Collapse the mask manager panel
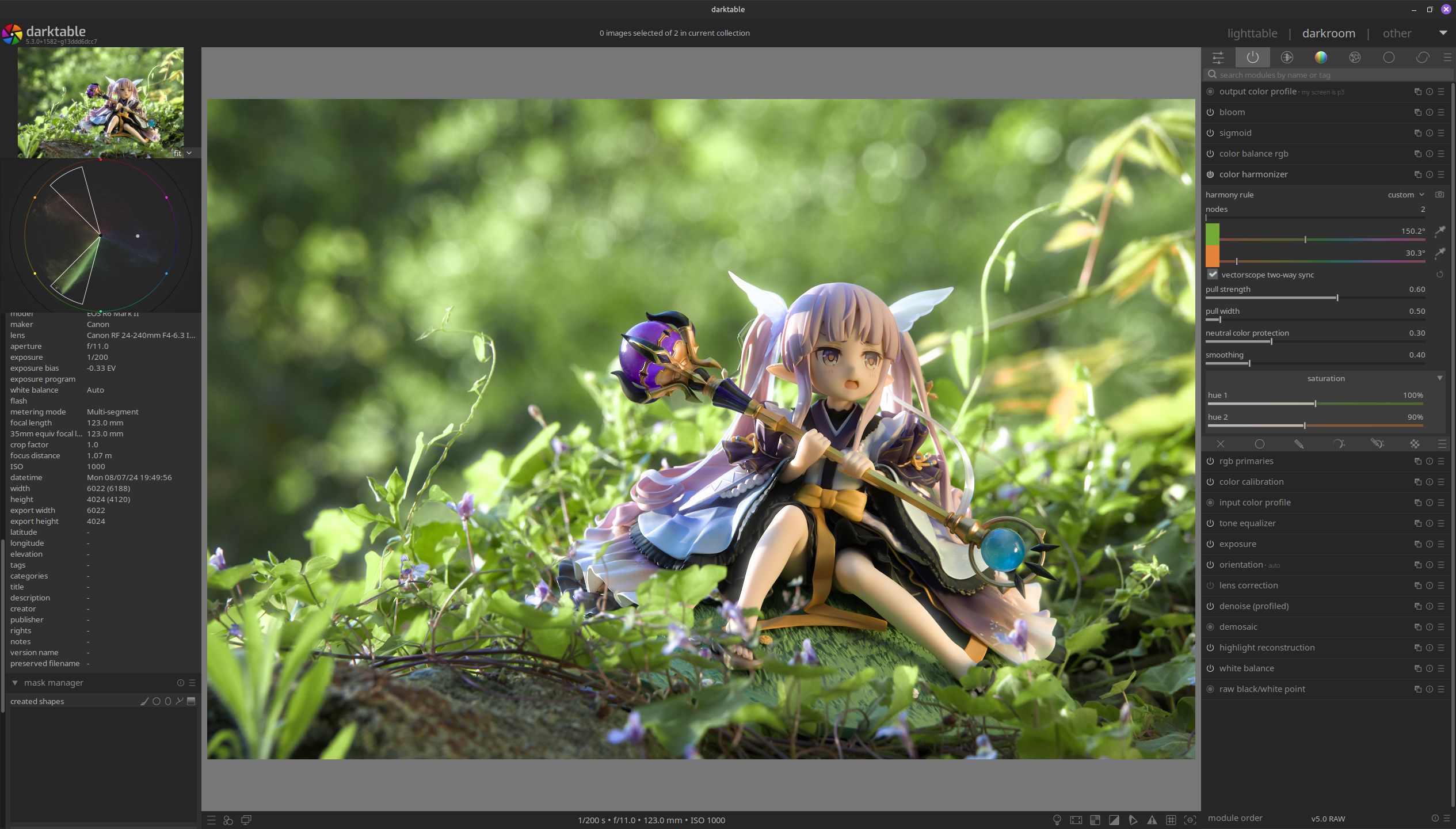This screenshot has height=829, width=1456. (15, 683)
